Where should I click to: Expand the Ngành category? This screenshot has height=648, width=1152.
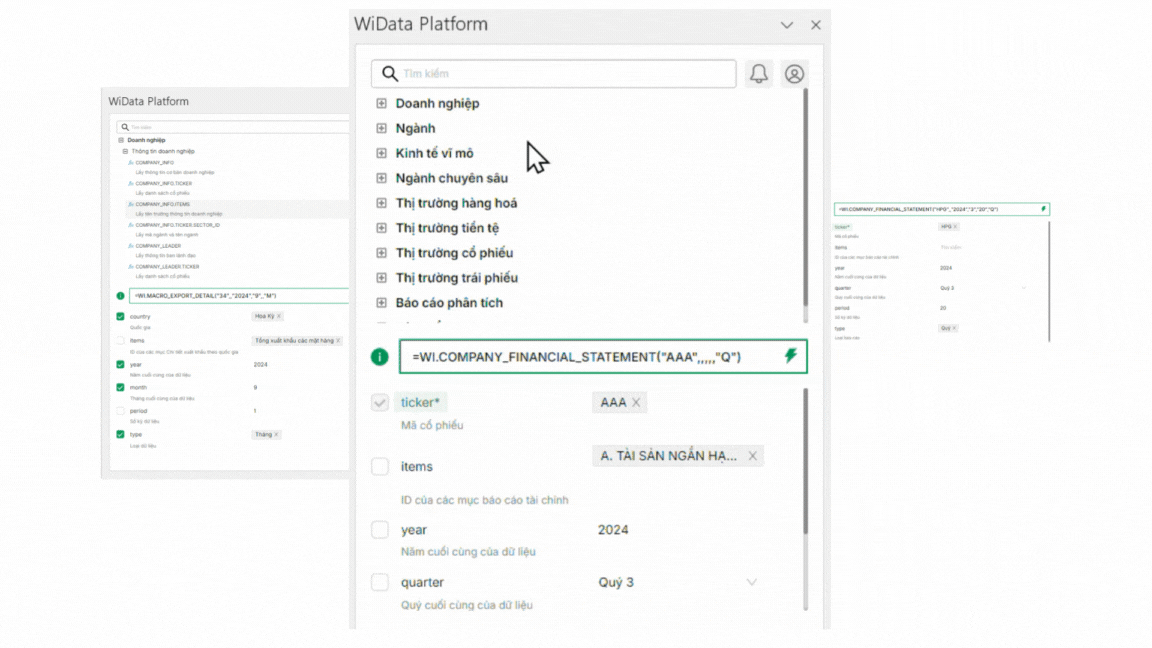point(381,129)
